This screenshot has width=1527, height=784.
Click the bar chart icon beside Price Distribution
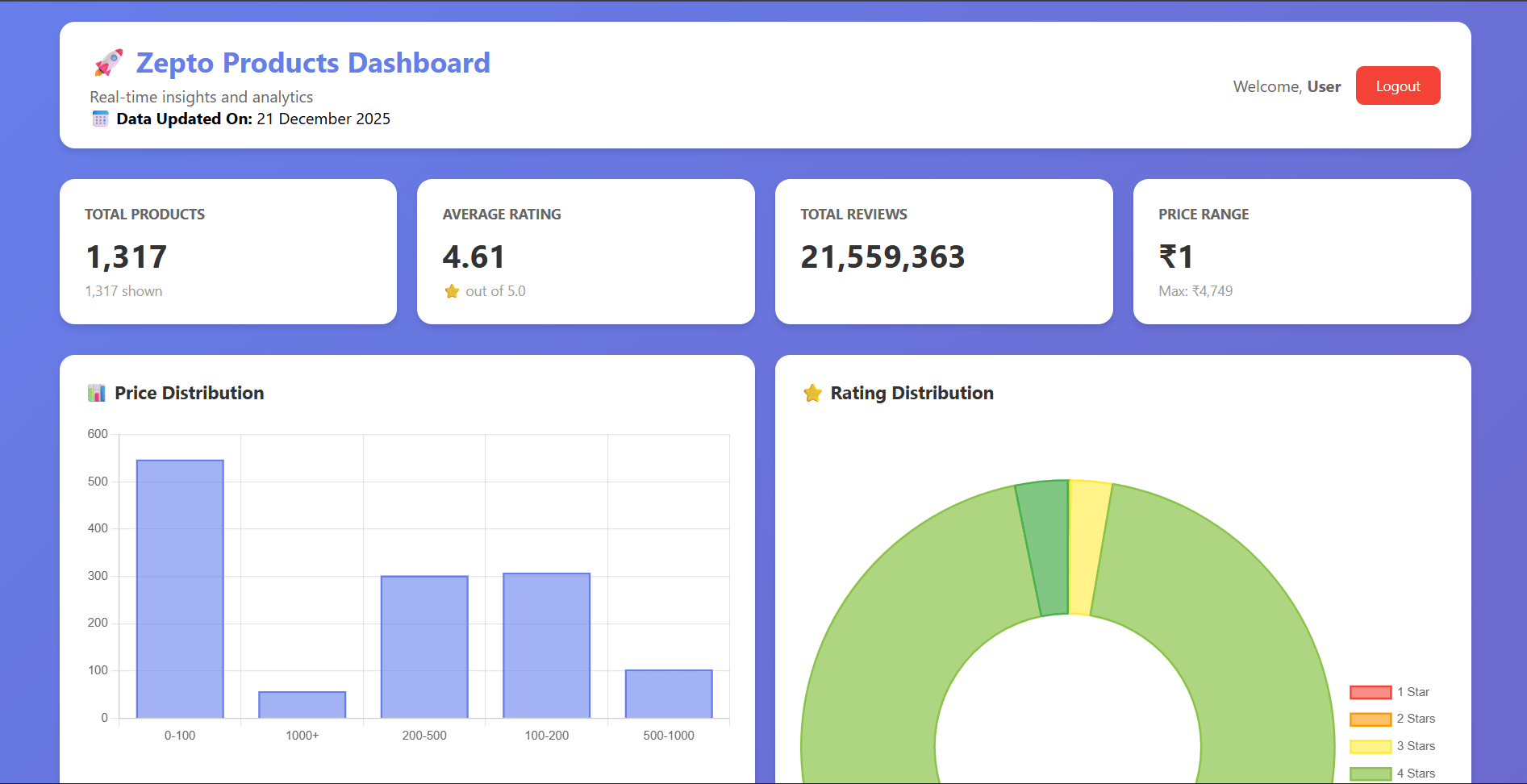[x=97, y=394]
